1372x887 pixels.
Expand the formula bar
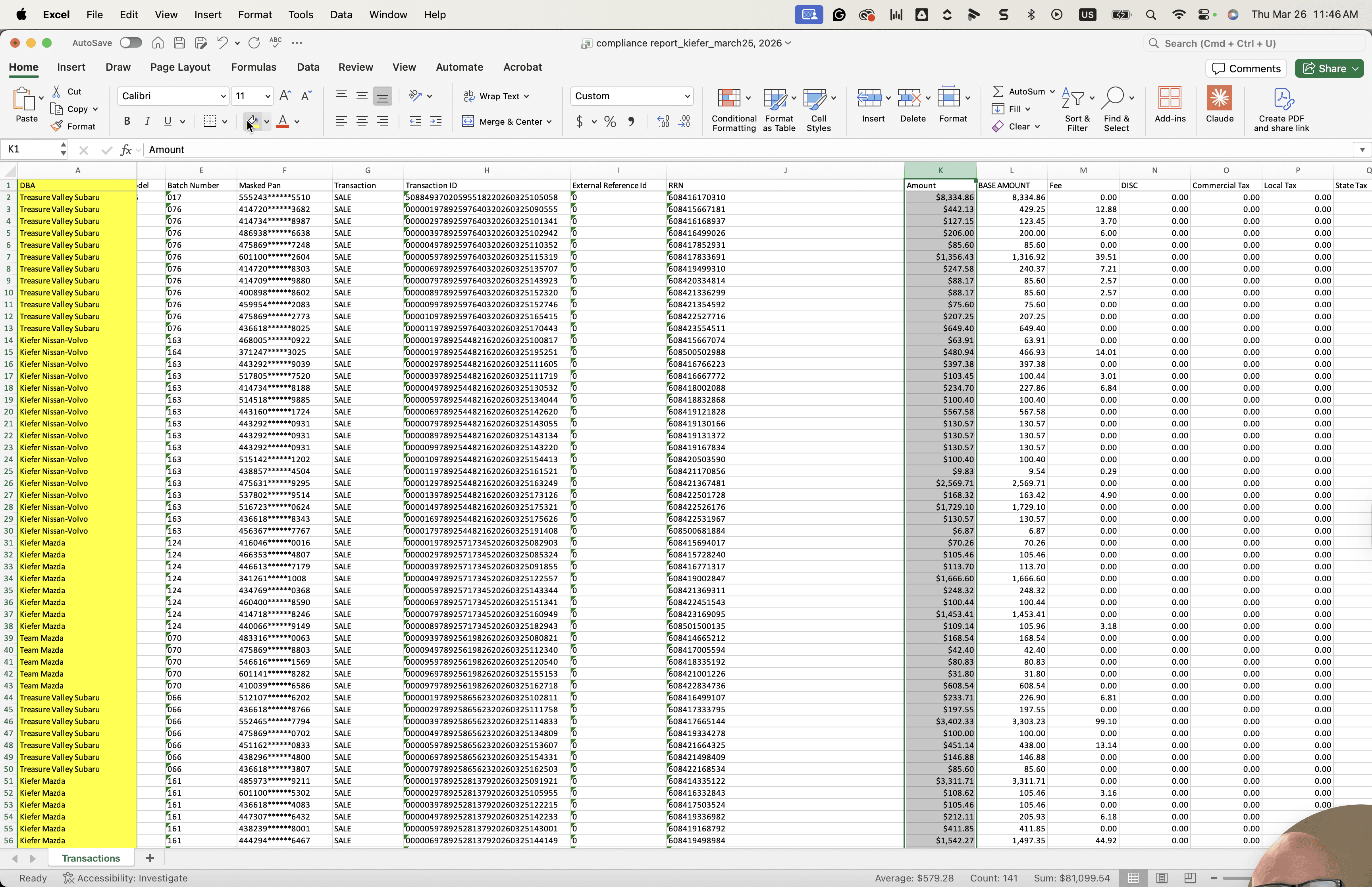click(x=1362, y=150)
